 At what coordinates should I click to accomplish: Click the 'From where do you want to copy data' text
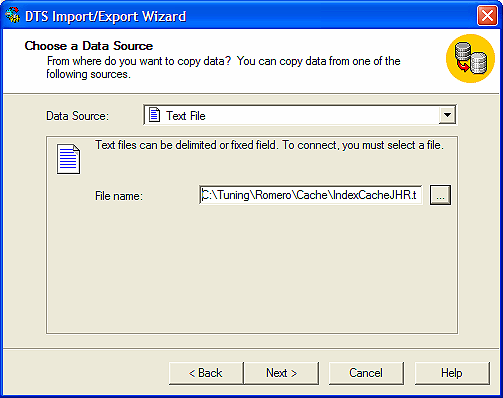coord(223,68)
